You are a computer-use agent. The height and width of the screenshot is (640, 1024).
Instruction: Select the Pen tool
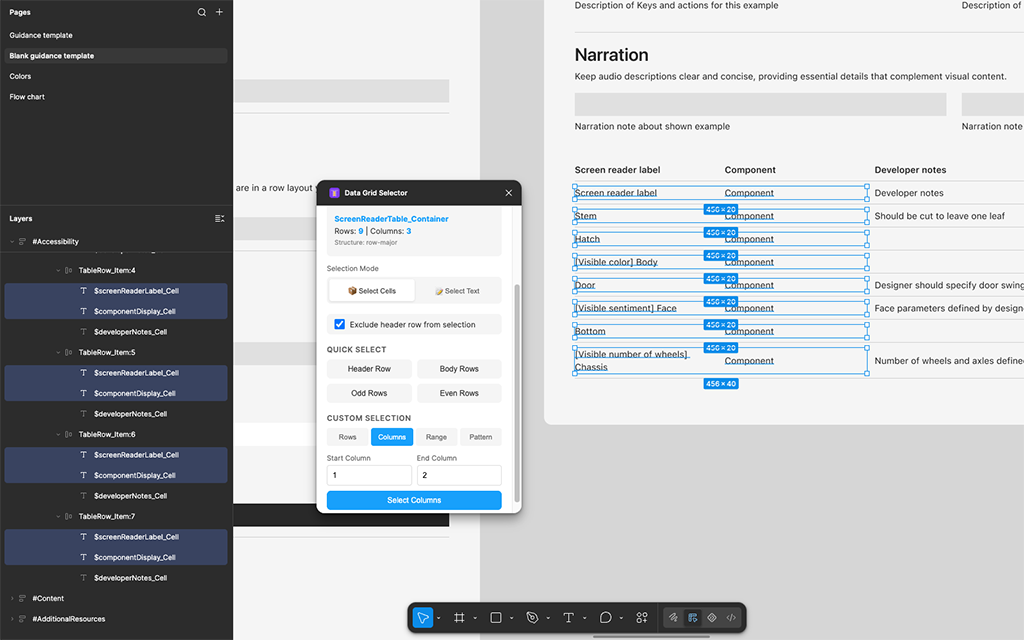click(x=532, y=618)
